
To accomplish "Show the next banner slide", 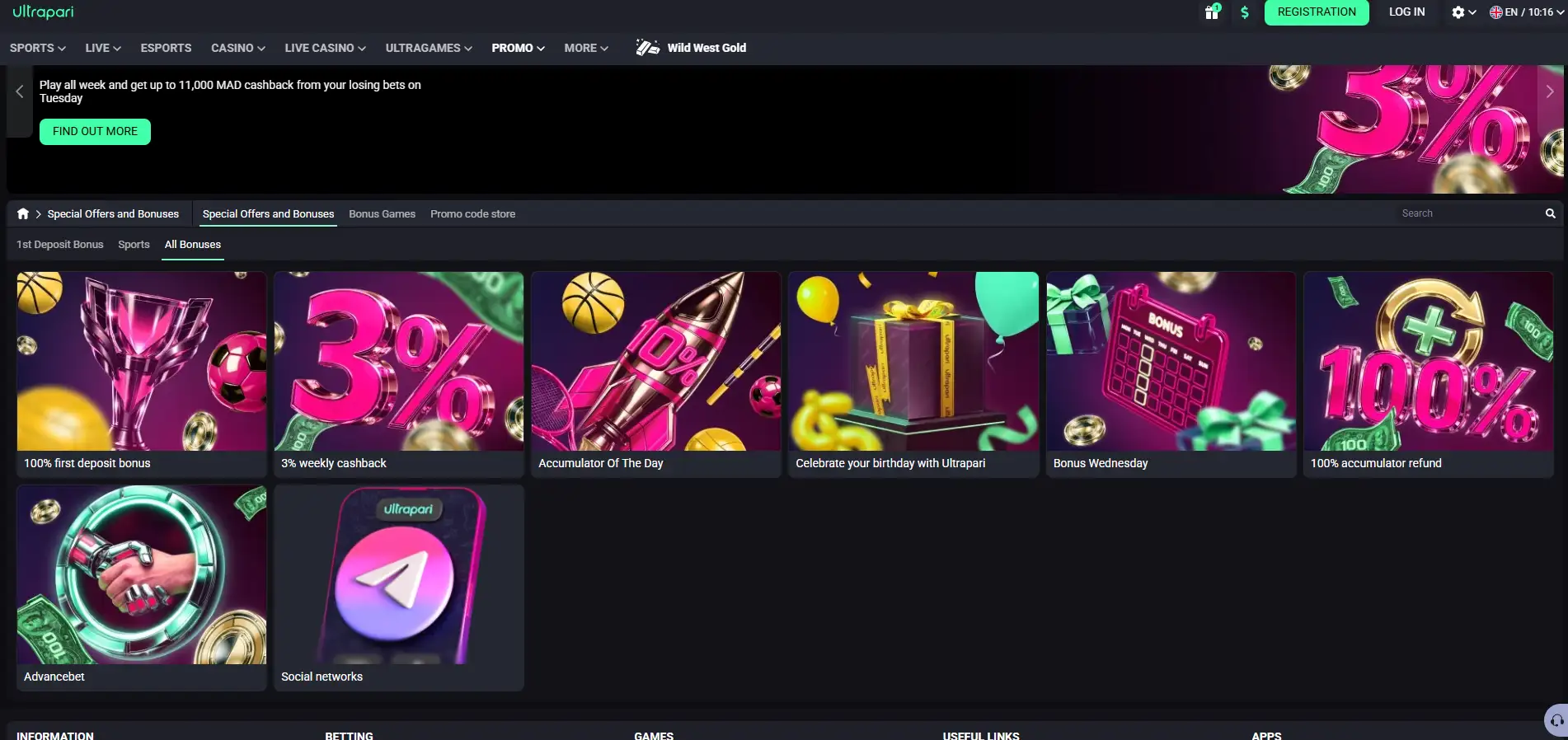I will pos(1550,92).
